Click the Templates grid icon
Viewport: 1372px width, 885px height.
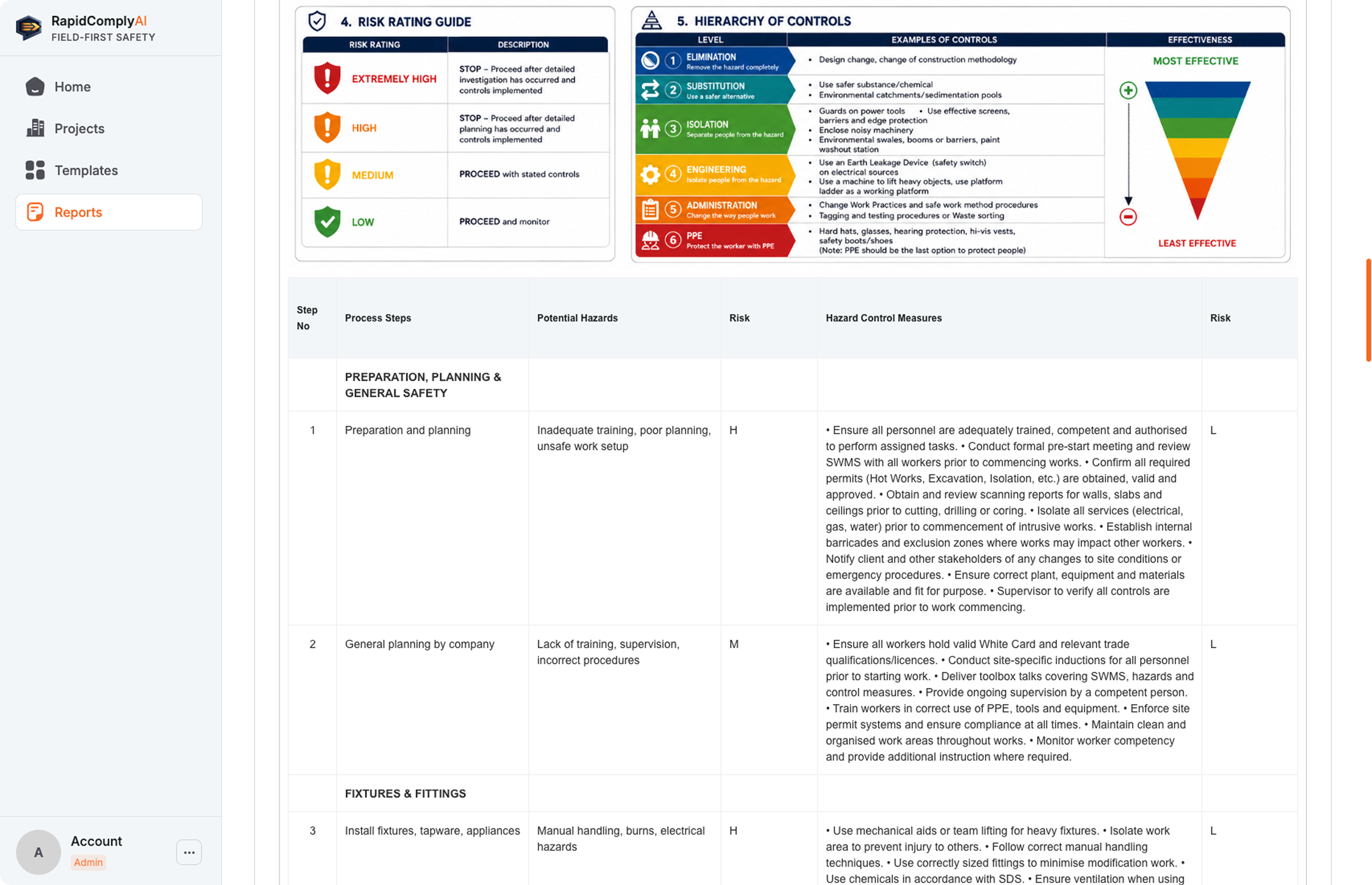coord(35,170)
